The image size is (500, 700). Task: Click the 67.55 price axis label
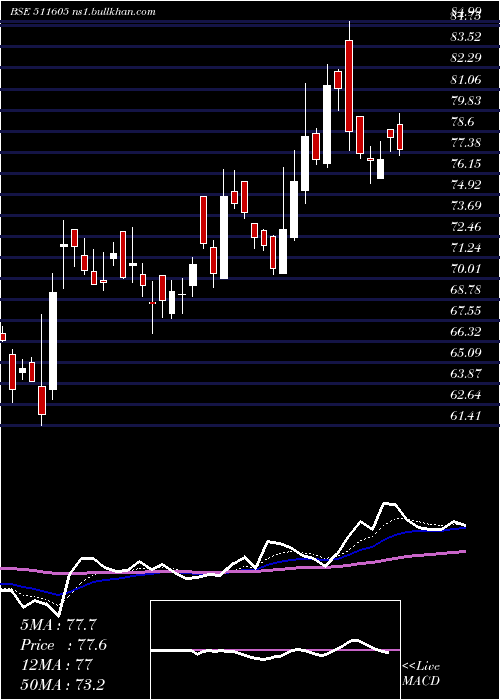coord(466,311)
